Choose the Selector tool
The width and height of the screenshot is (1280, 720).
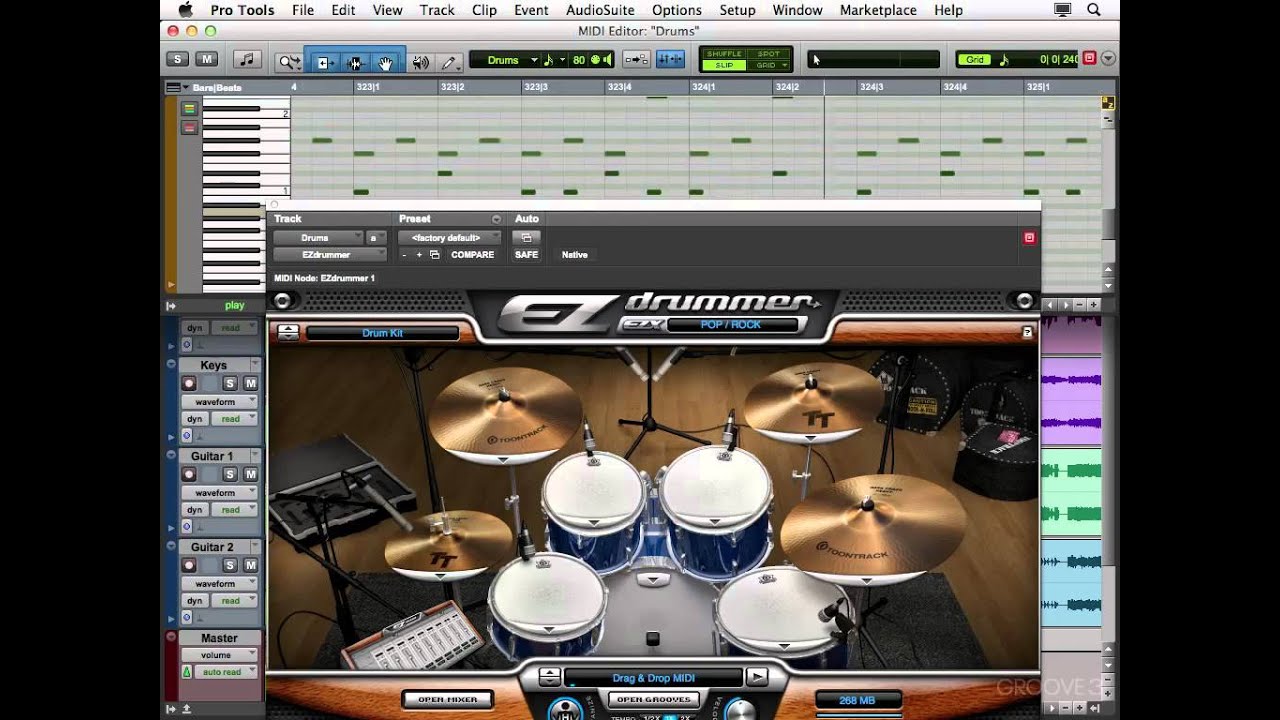[354, 62]
